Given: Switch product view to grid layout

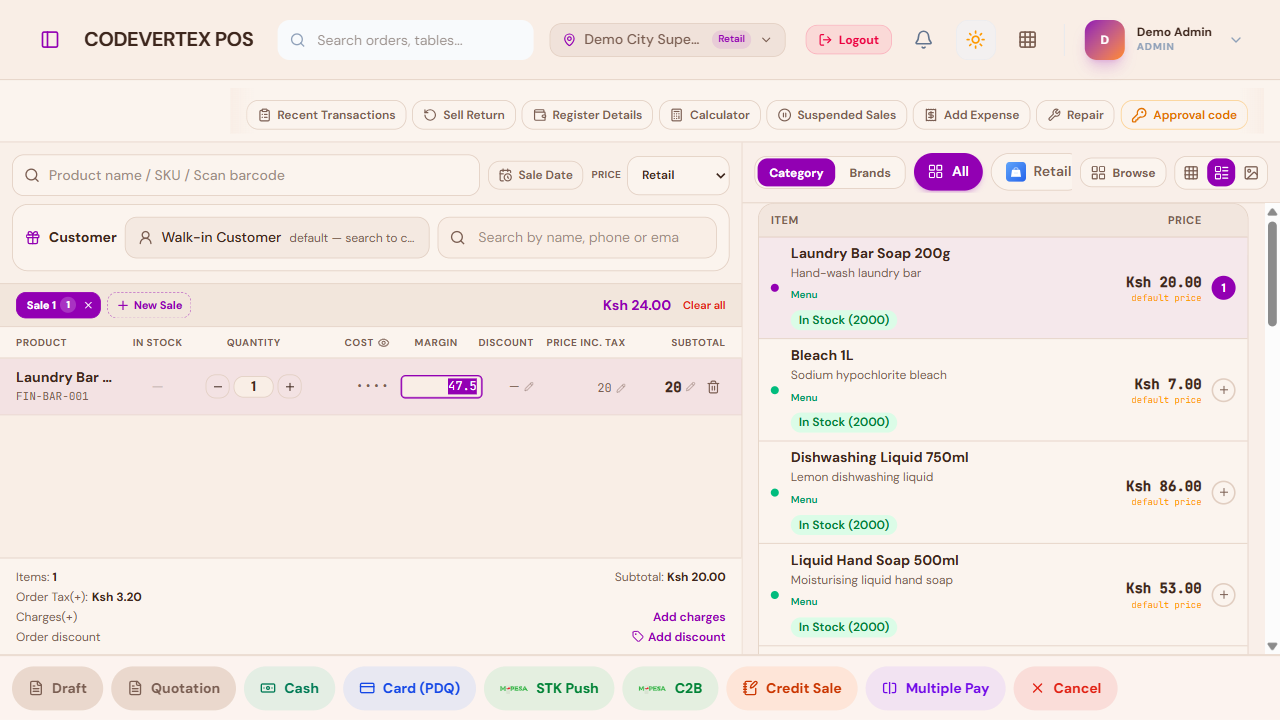Looking at the screenshot, I should click(x=1191, y=173).
